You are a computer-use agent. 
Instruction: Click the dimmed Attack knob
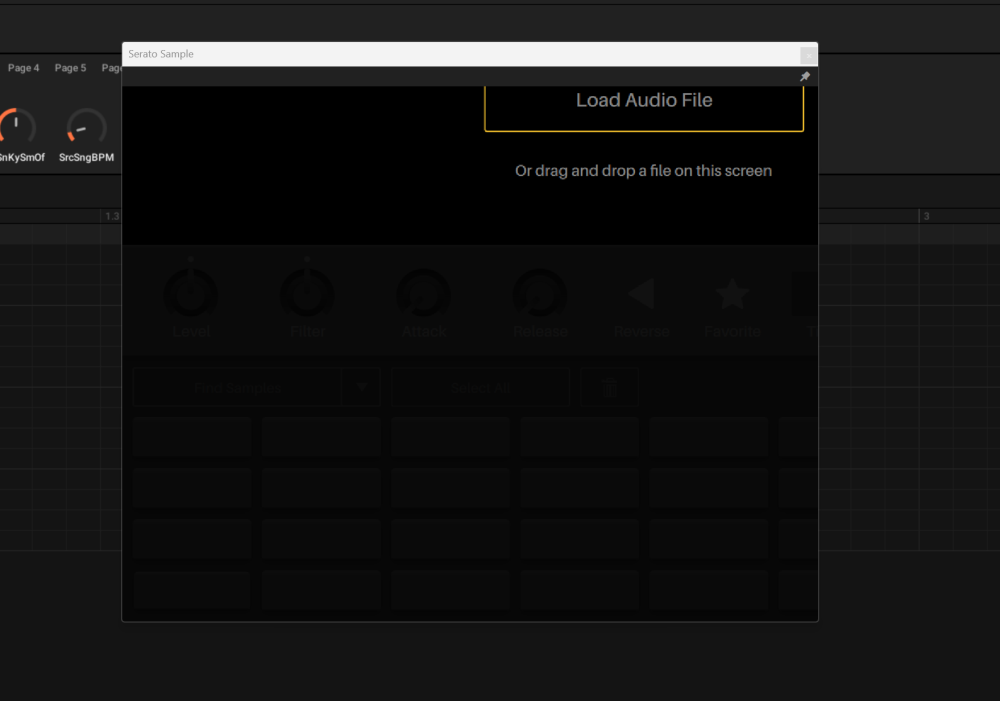click(x=423, y=292)
